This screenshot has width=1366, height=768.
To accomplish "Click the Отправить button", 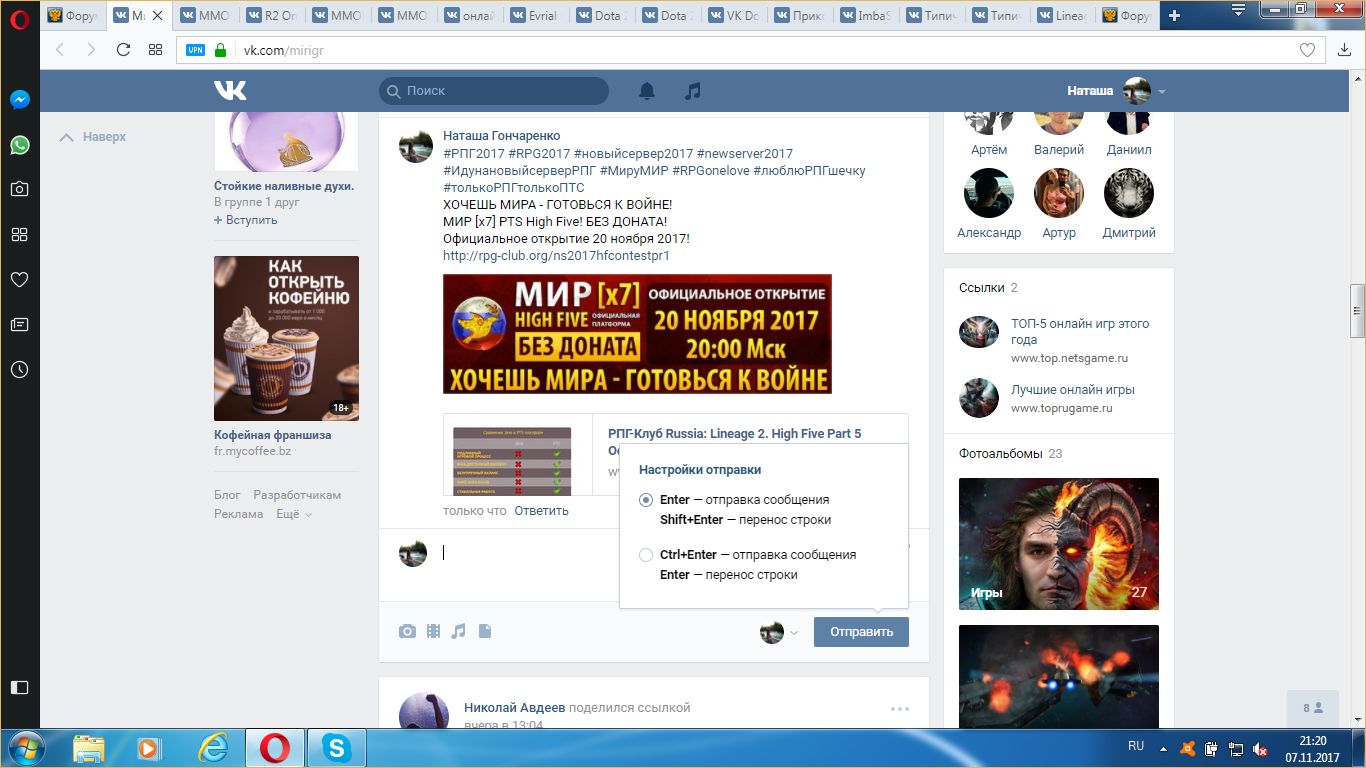I will [860, 632].
